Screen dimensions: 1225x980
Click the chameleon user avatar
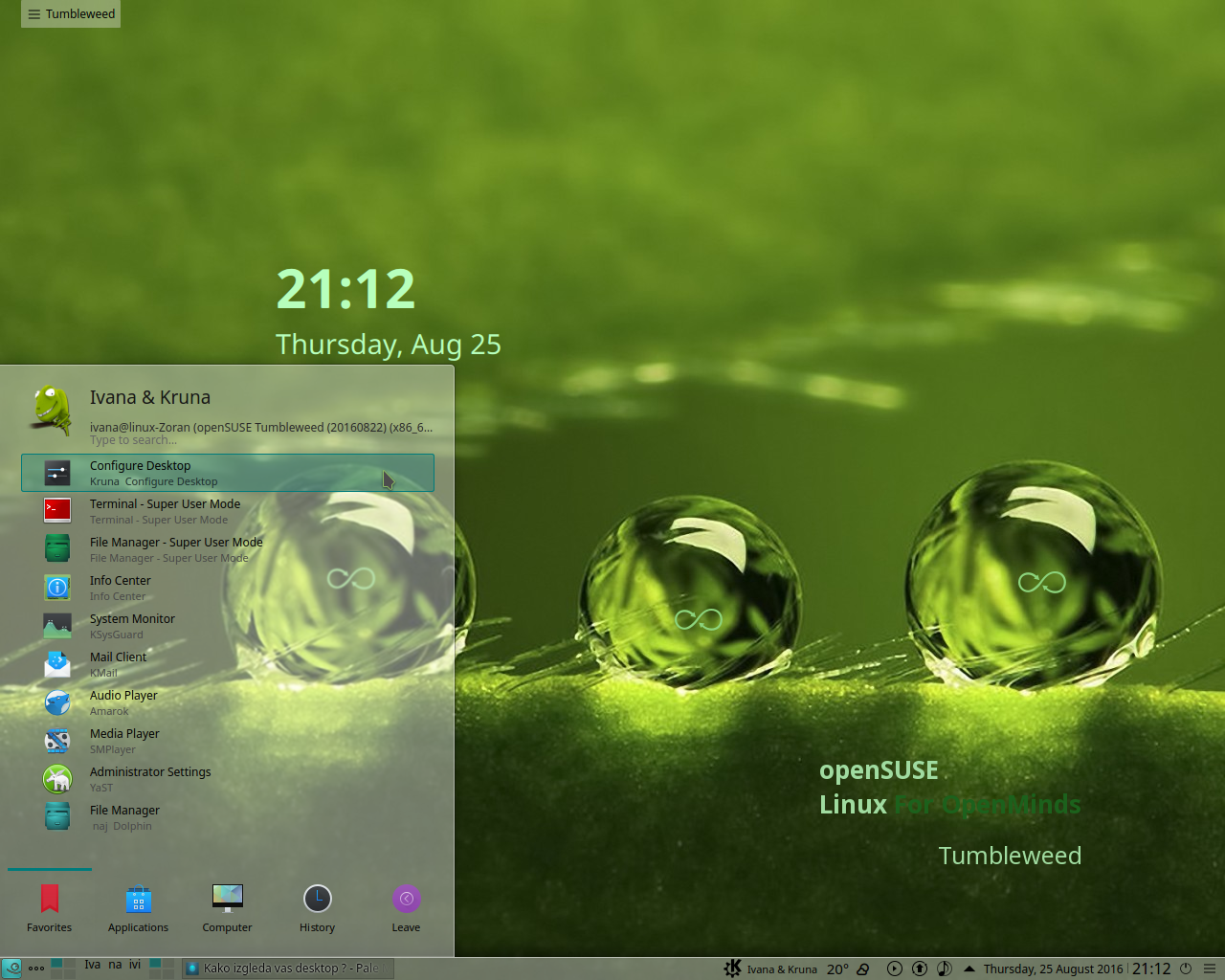pos(51,411)
